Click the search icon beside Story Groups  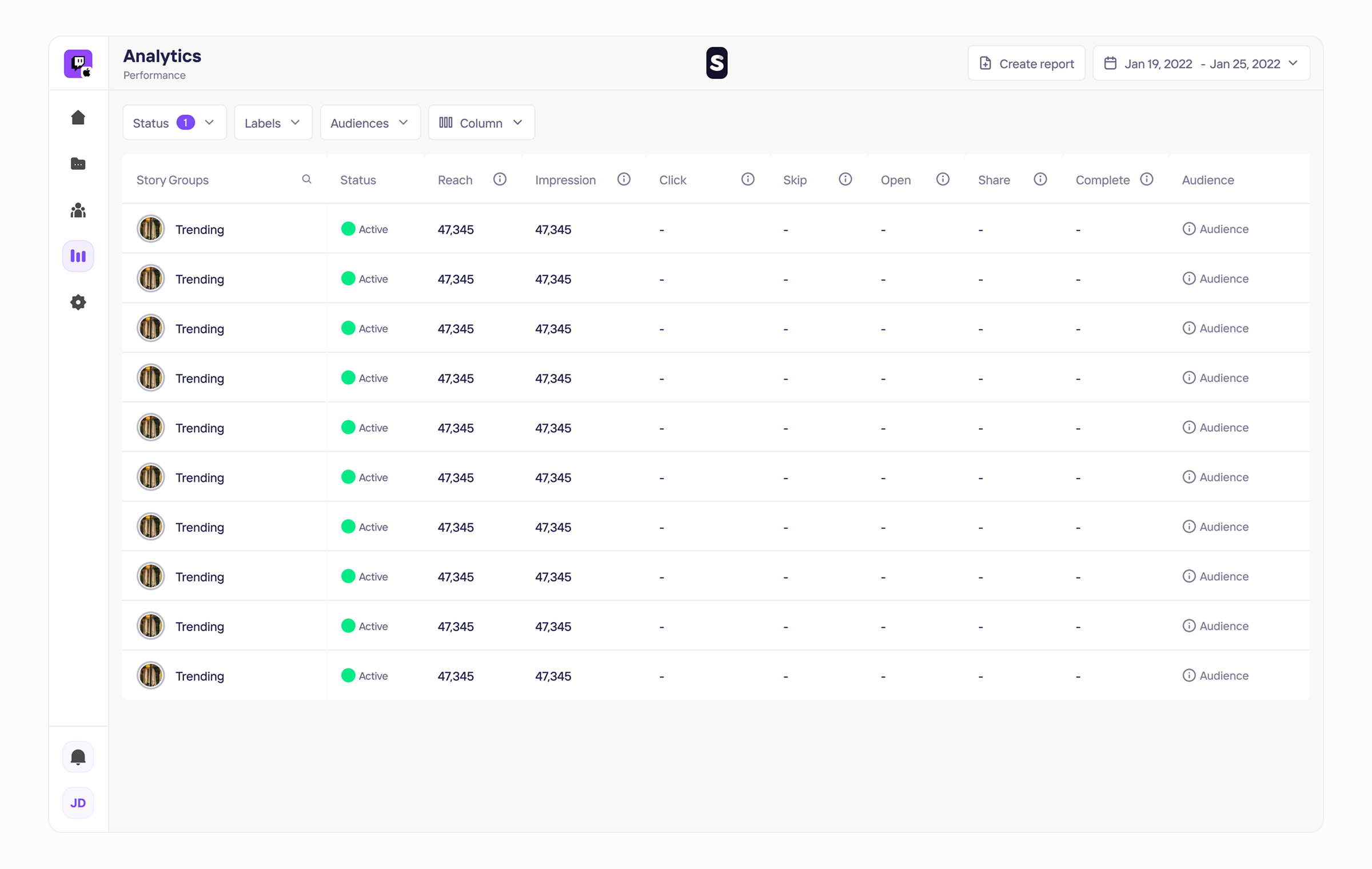tap(307, 180)
